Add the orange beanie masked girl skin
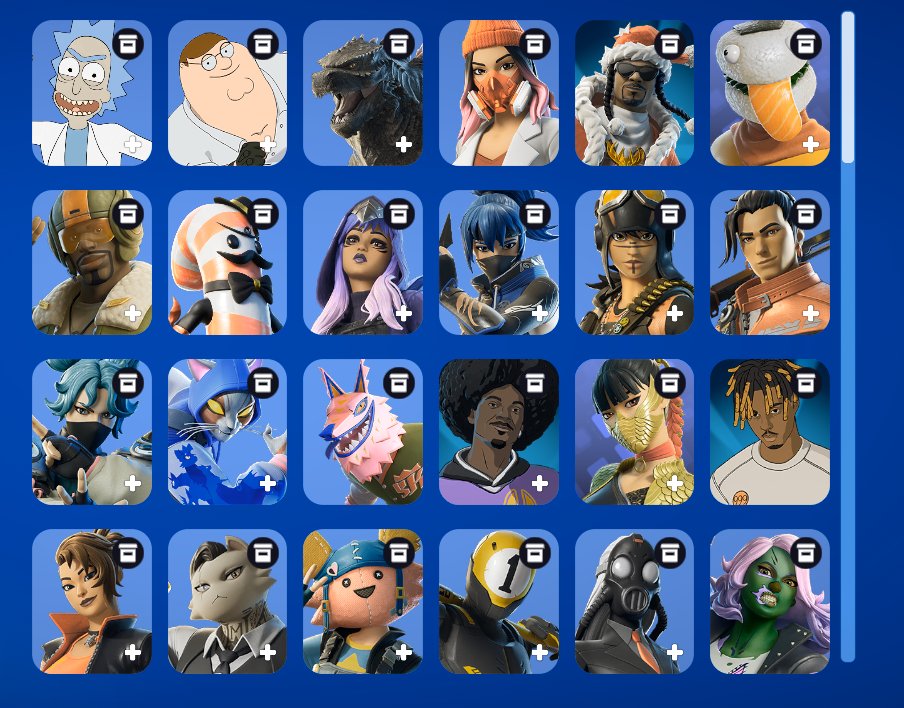Screen dimensions: 904x708 click(x=540, y=144)
